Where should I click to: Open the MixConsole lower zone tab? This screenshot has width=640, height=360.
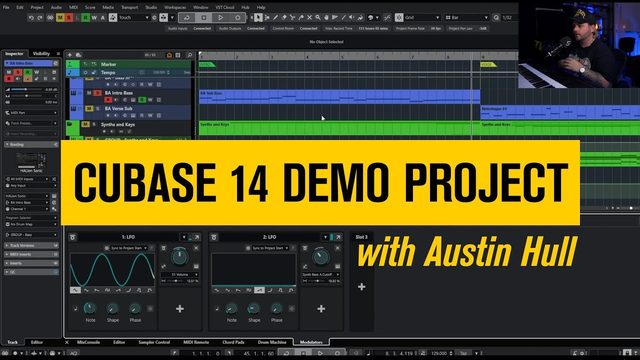[x=88, y=342]
